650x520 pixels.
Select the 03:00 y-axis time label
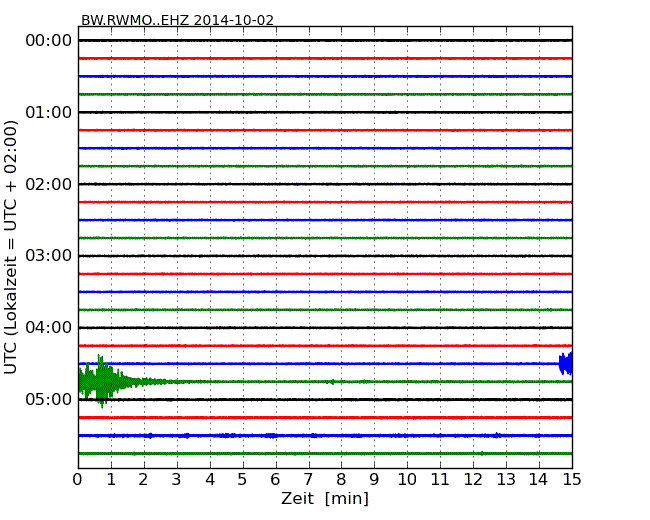pos(49,256)
